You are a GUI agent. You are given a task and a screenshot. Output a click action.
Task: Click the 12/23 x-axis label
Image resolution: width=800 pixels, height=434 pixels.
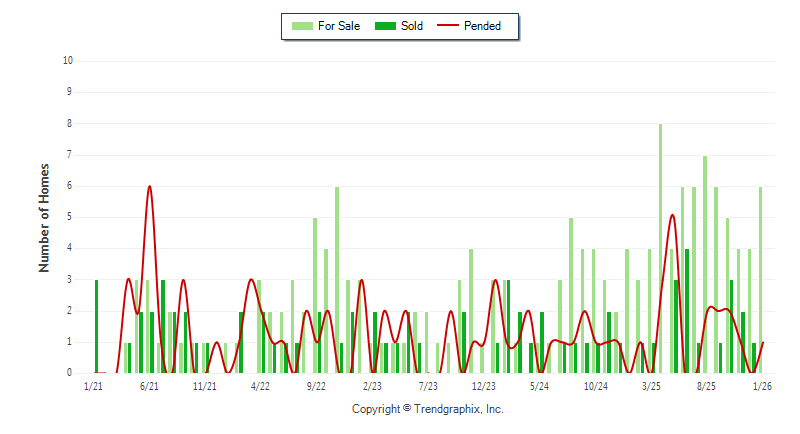483,386
